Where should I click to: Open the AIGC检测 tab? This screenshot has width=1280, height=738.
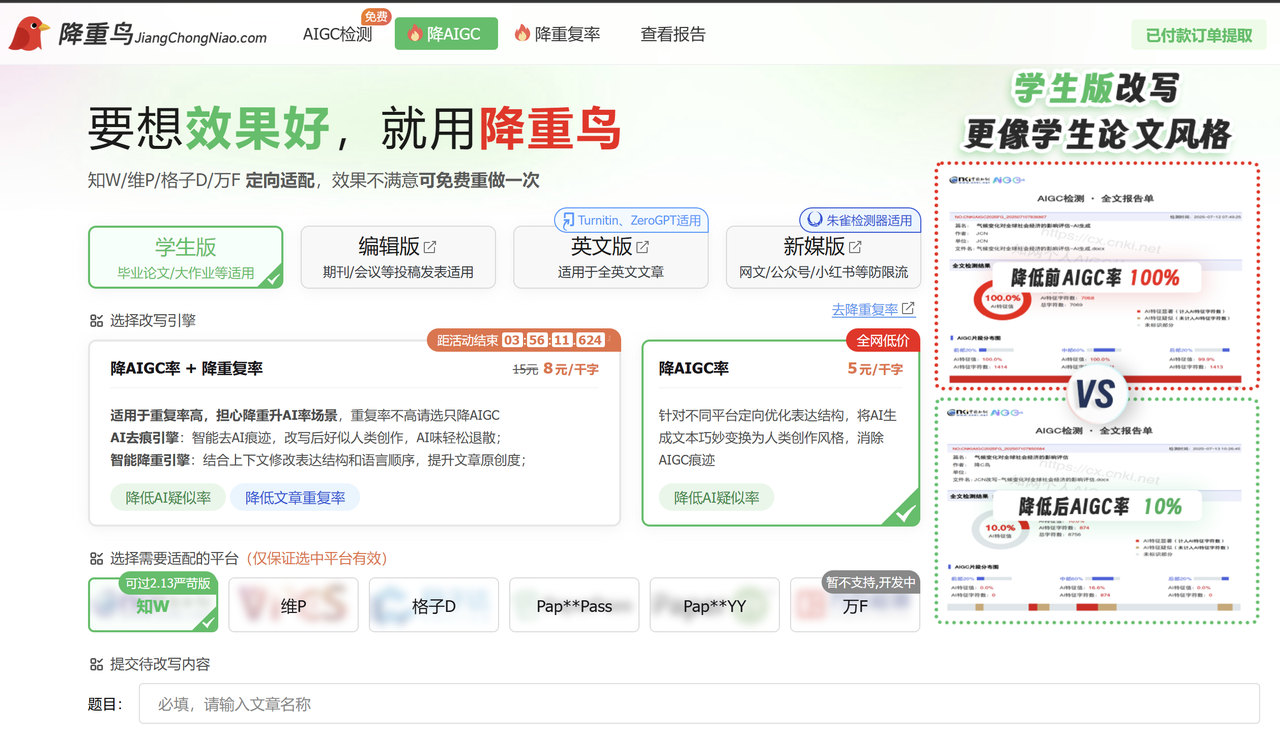(x=337, y=34)
